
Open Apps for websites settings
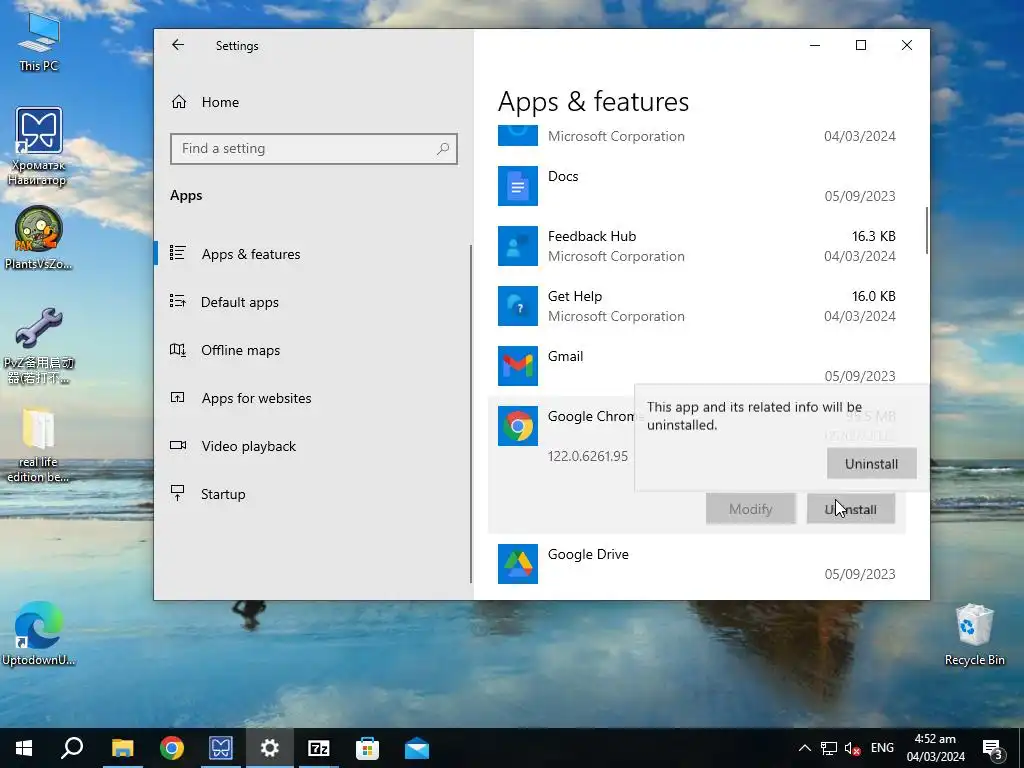coord(256,398)
